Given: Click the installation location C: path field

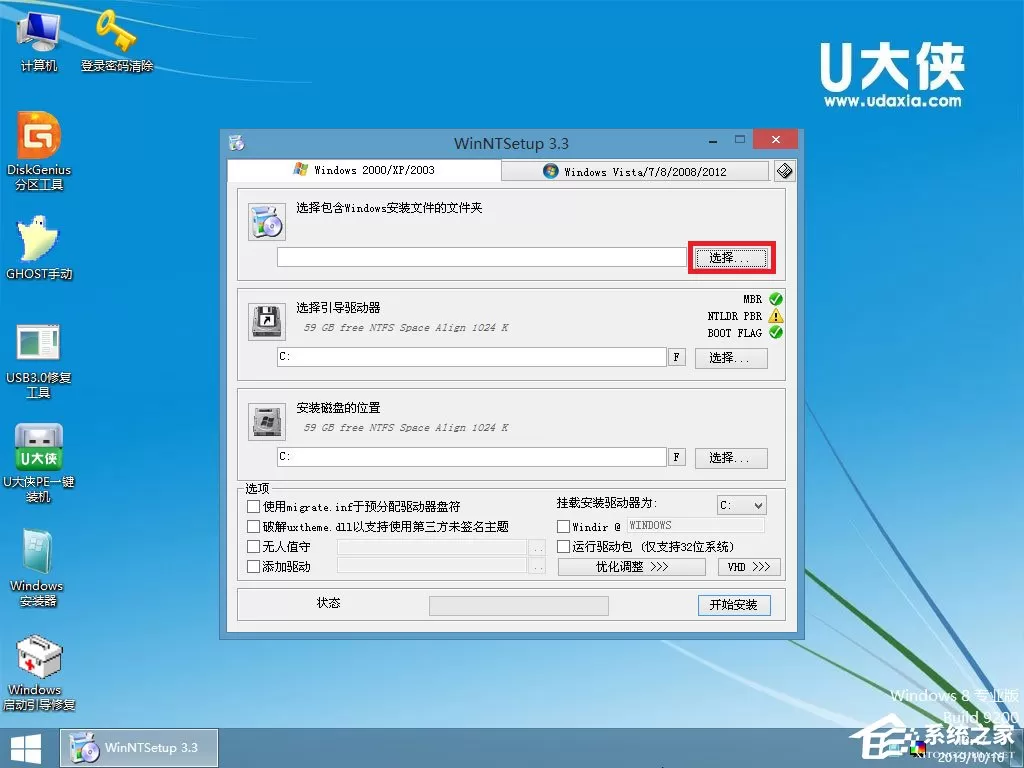Looking at the screenshot, I should pyautogui.click(x=472, y=456).
